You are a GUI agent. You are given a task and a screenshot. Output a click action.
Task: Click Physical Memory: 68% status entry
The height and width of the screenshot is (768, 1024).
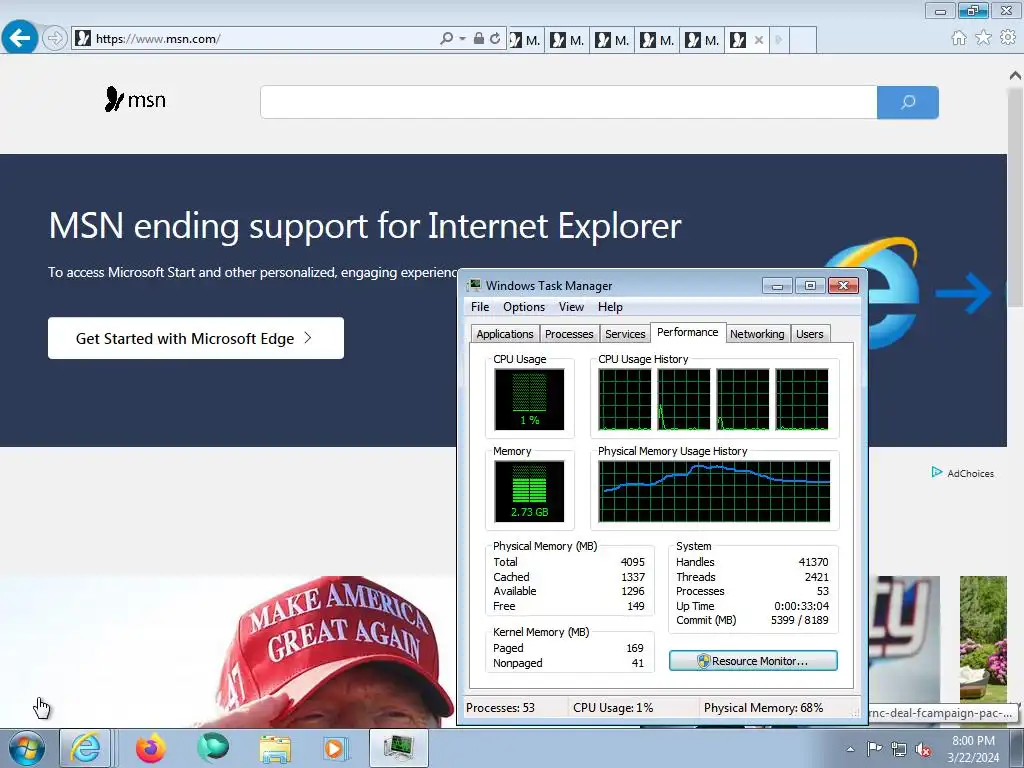point(763,708)
